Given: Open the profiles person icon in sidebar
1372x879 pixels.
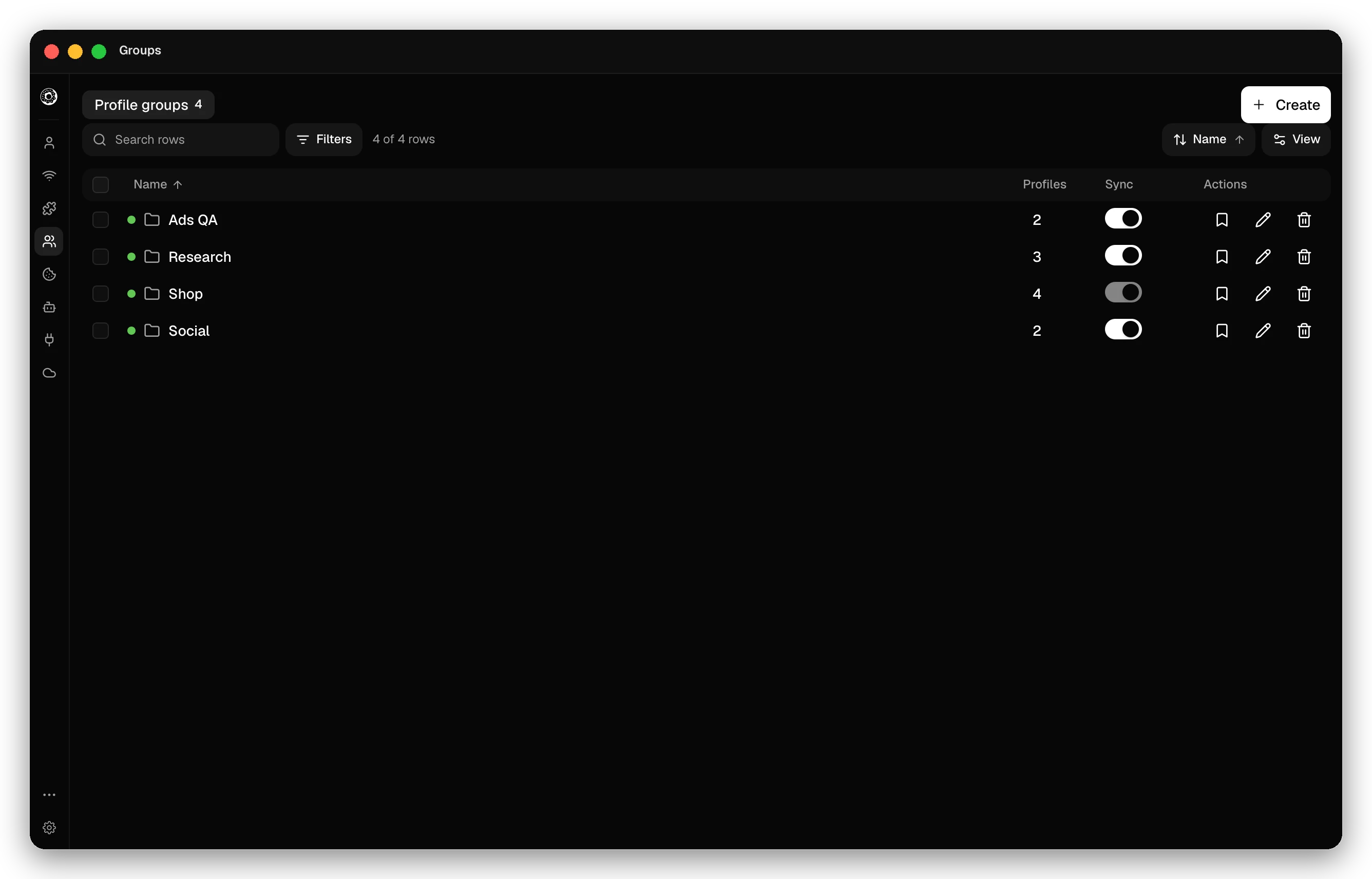Looking at the screenshot, I should click(49, 143).
